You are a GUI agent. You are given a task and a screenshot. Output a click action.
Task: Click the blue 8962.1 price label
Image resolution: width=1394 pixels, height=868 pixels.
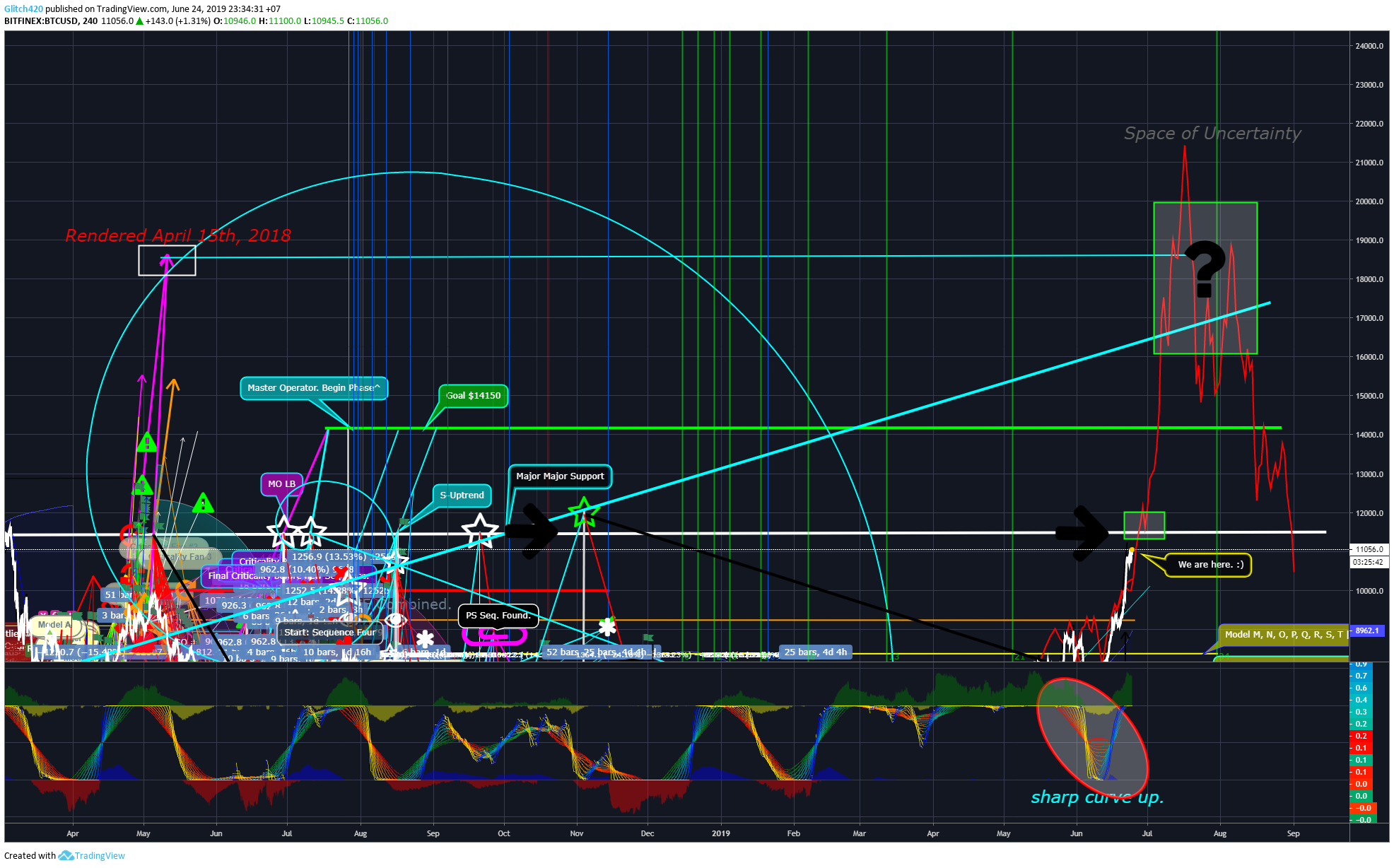[x=1367, y=631]
